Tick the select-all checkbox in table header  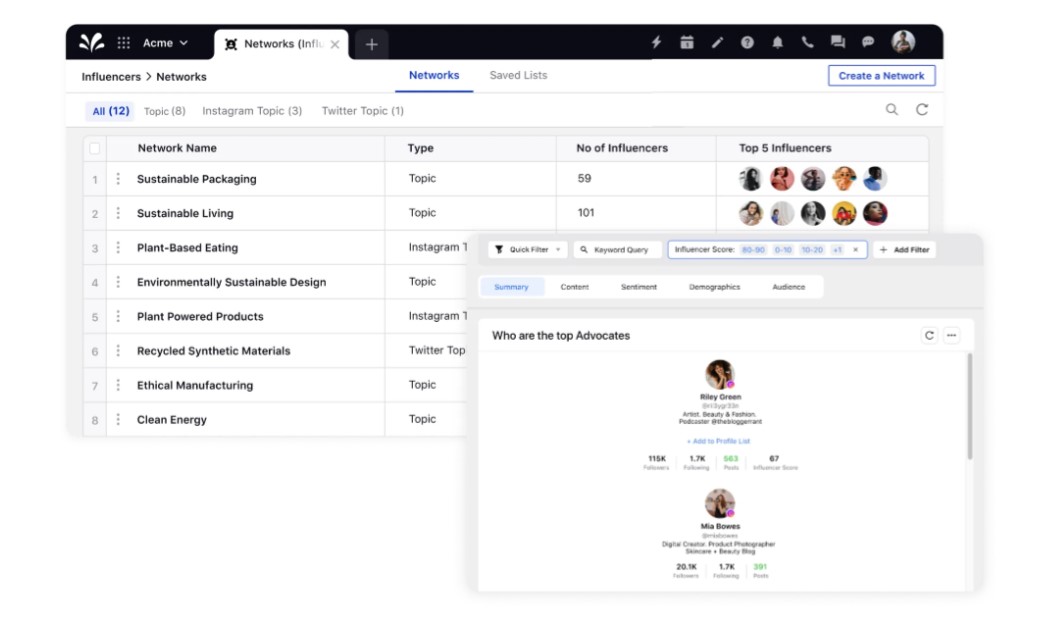95,148
